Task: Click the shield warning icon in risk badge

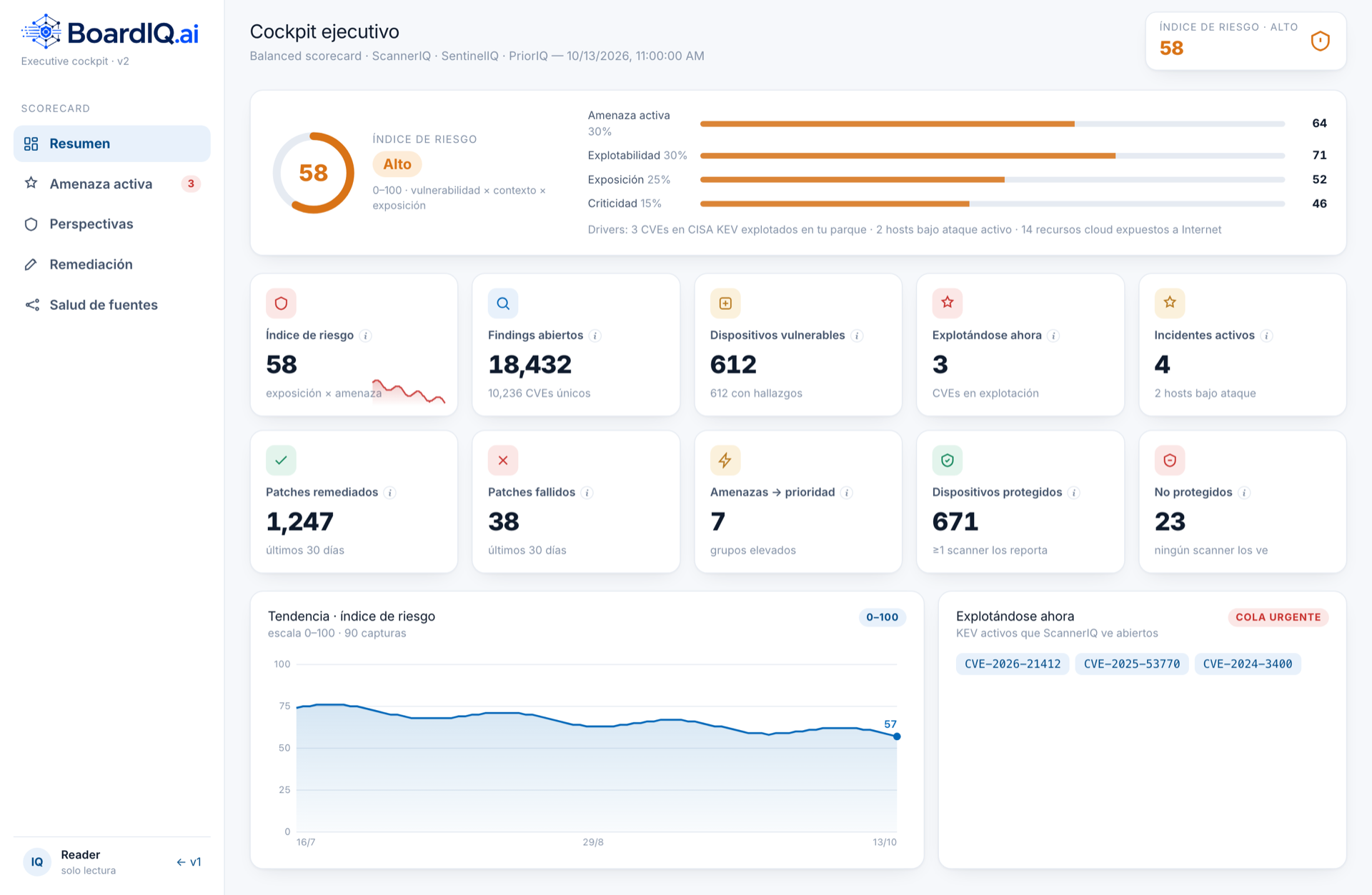Action: tap(1320, 41)
